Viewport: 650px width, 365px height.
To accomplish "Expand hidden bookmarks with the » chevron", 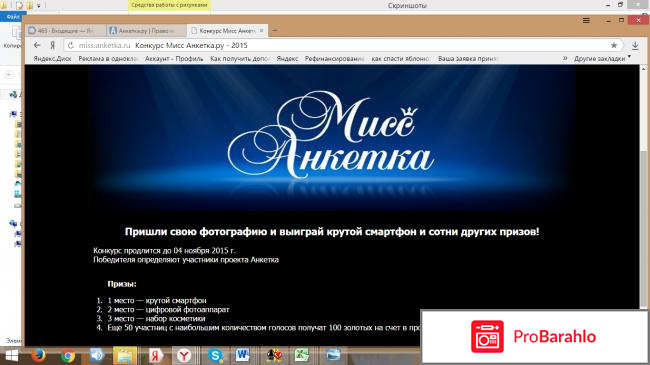I will [x=565, y=58].
